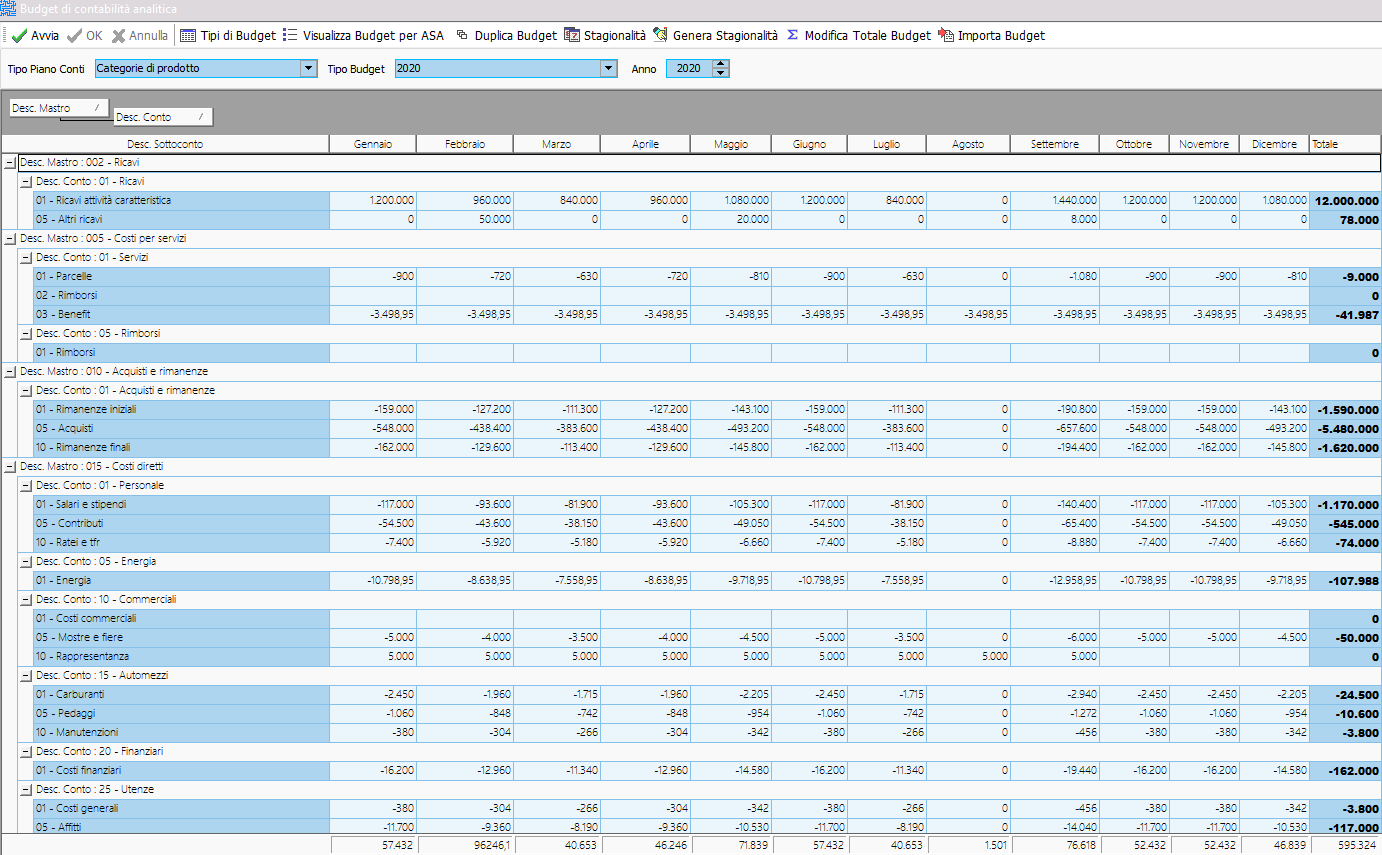This screenshot has height=855, width=1382.
Task: Click the Desc. Conto grouping chip
Action: [163, 117]
